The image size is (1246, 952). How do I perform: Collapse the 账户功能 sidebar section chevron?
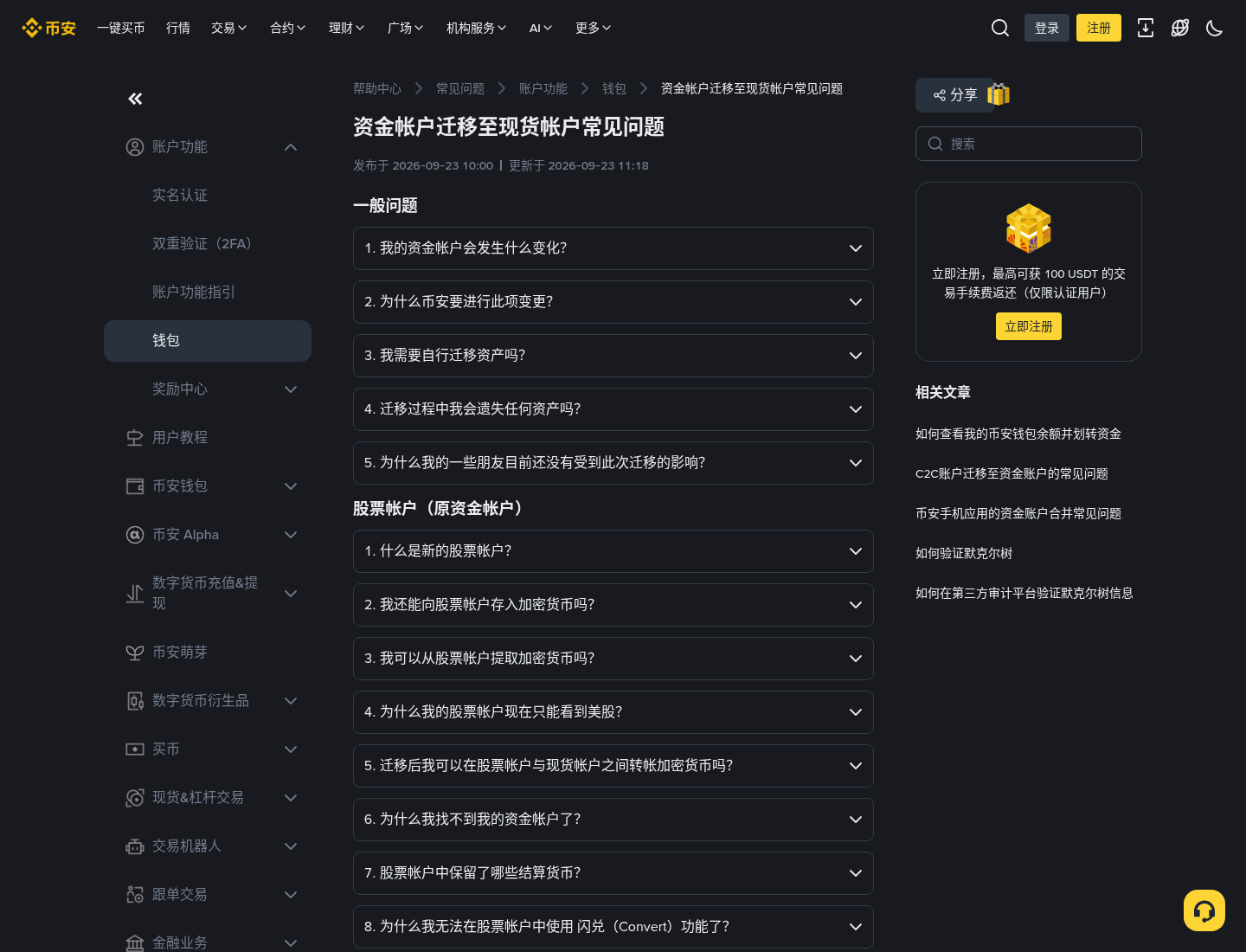pyautogui.click(x=291, y=147)
